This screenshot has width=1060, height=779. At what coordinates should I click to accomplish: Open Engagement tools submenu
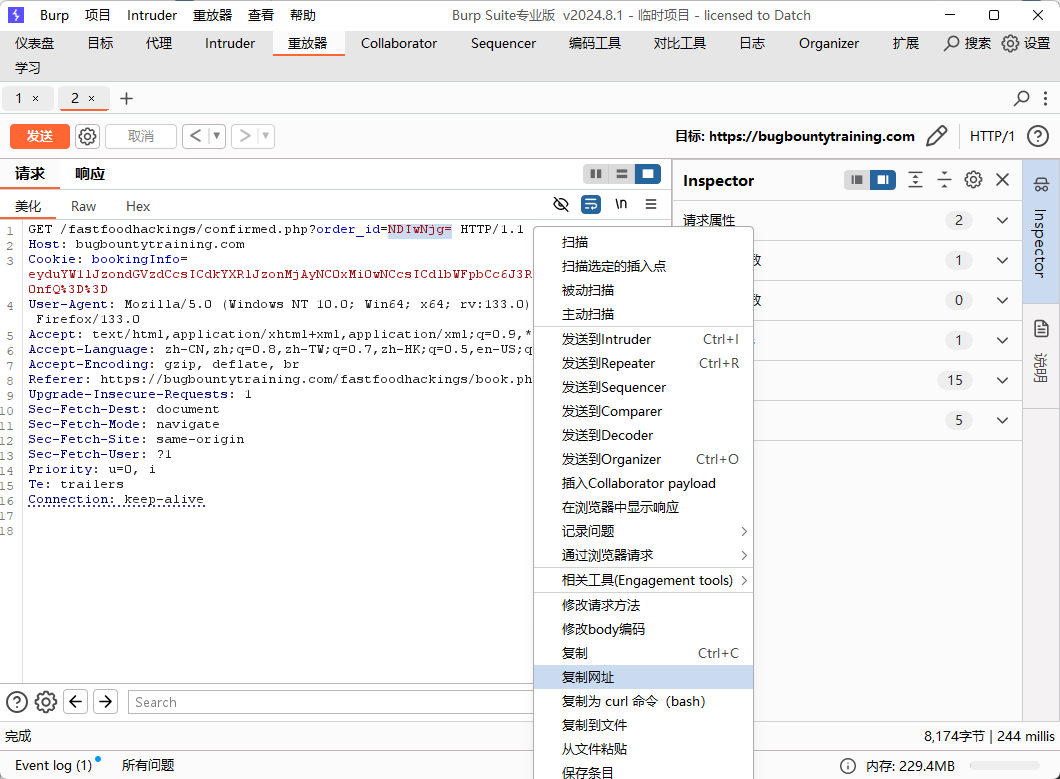coord(643,580)
